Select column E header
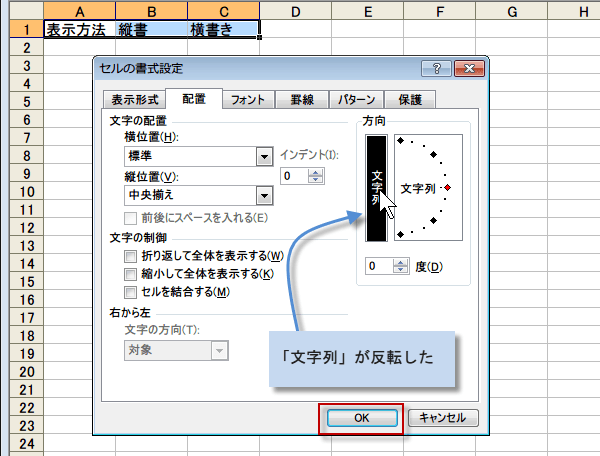 click(x=367, y=11)
